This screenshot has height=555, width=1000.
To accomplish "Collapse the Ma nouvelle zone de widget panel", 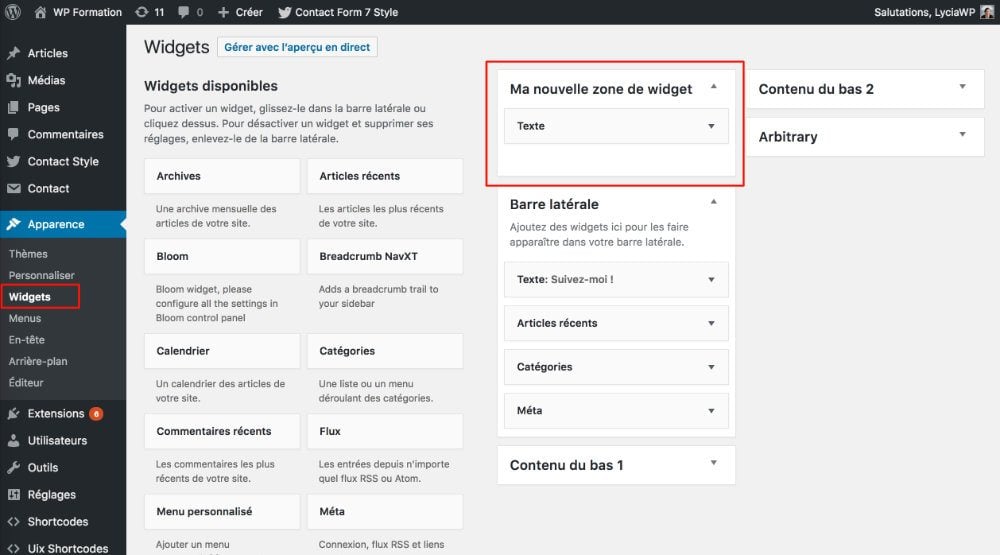I will point(713,88).
